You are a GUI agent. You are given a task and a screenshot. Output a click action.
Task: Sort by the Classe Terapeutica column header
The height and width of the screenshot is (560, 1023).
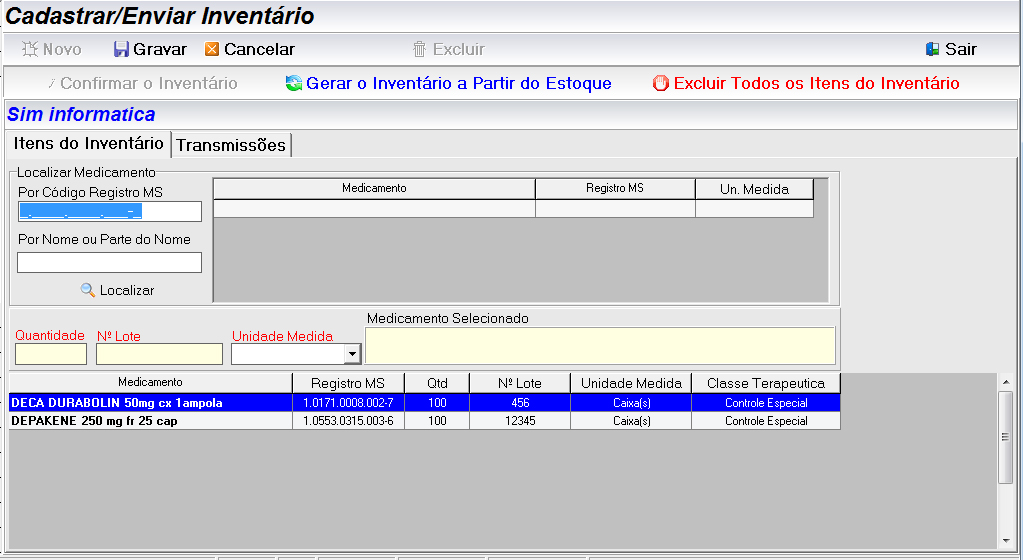(765, 383)
